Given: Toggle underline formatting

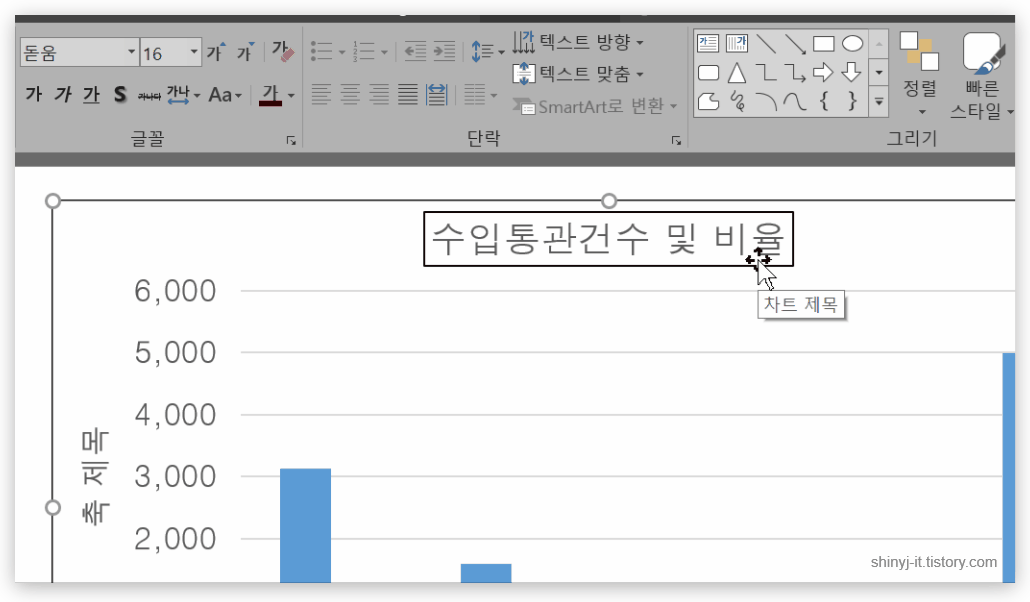Looking at the screenshot, I should coord(91,95).
